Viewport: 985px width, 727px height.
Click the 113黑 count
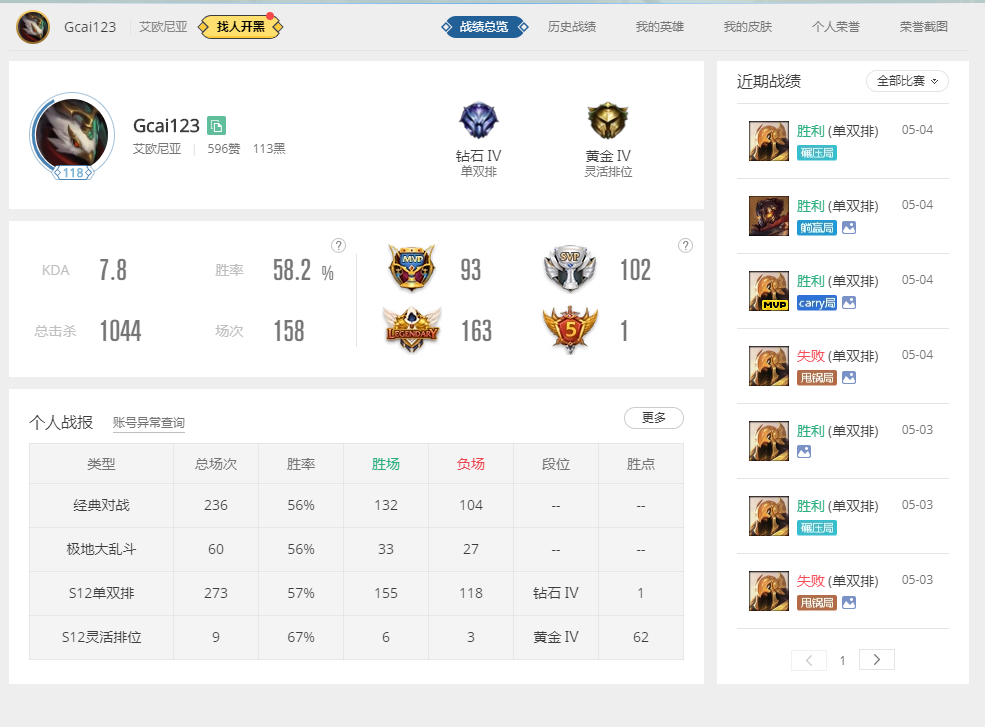pos(269,149)
